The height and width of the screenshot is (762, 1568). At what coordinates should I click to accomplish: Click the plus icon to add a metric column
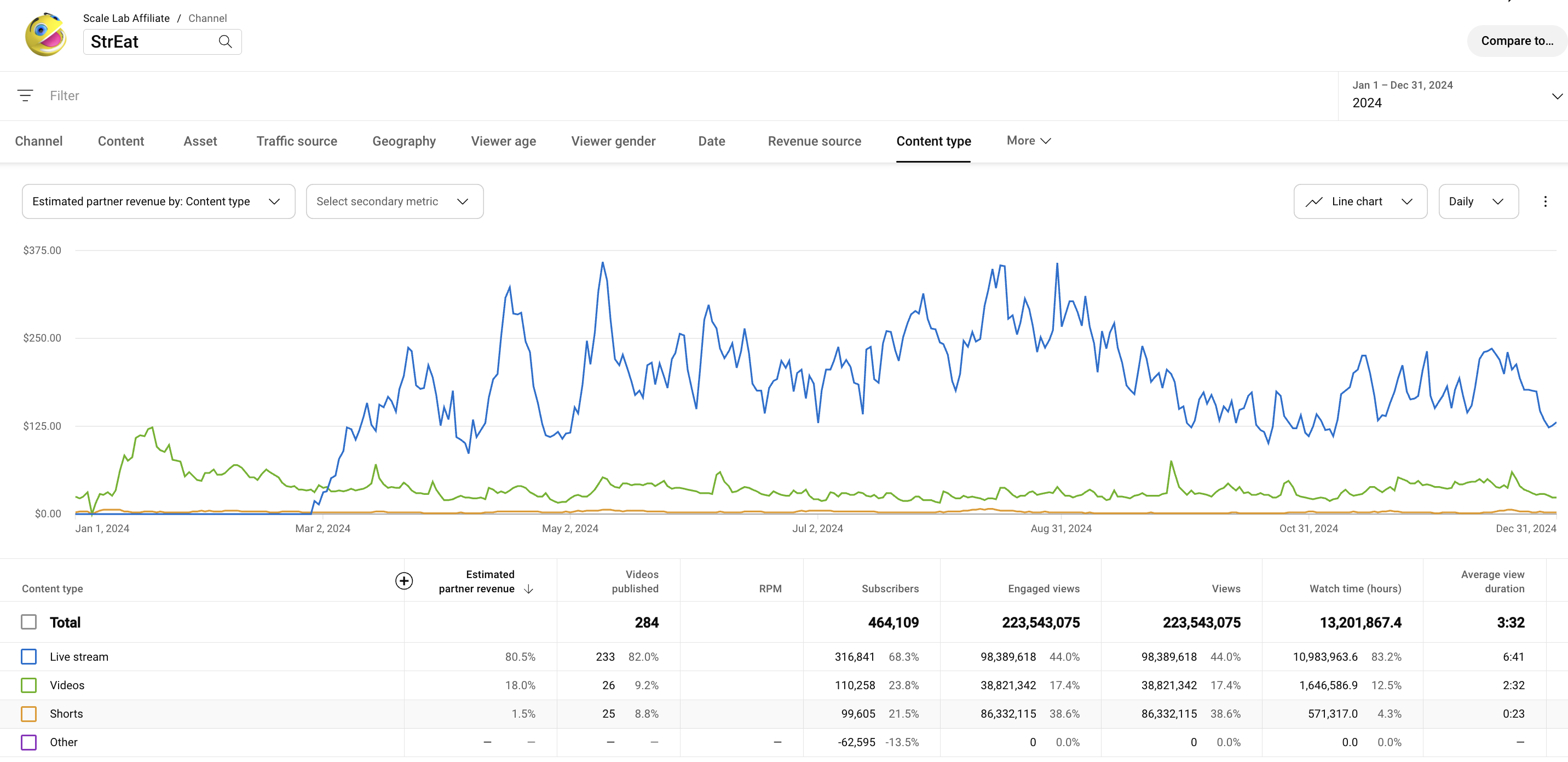click(403, 581)
